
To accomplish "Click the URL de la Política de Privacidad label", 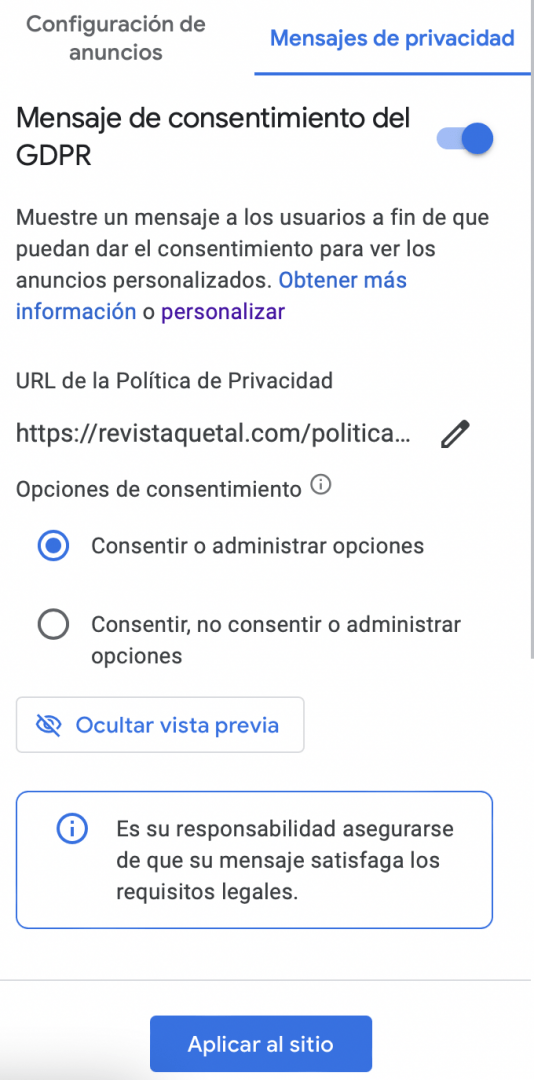I will pyautogui.click(x=174, y=380).
